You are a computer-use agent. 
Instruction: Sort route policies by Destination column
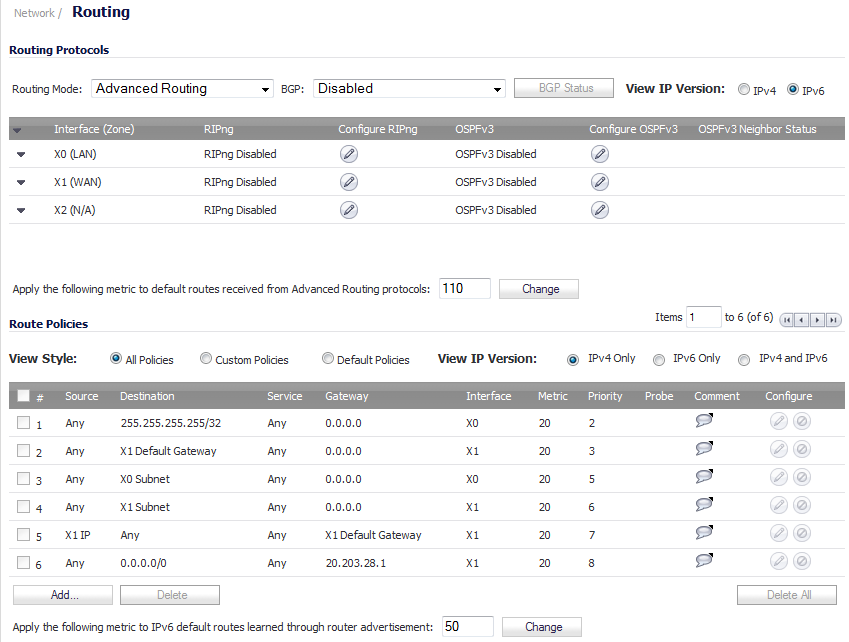pos(147,396)
